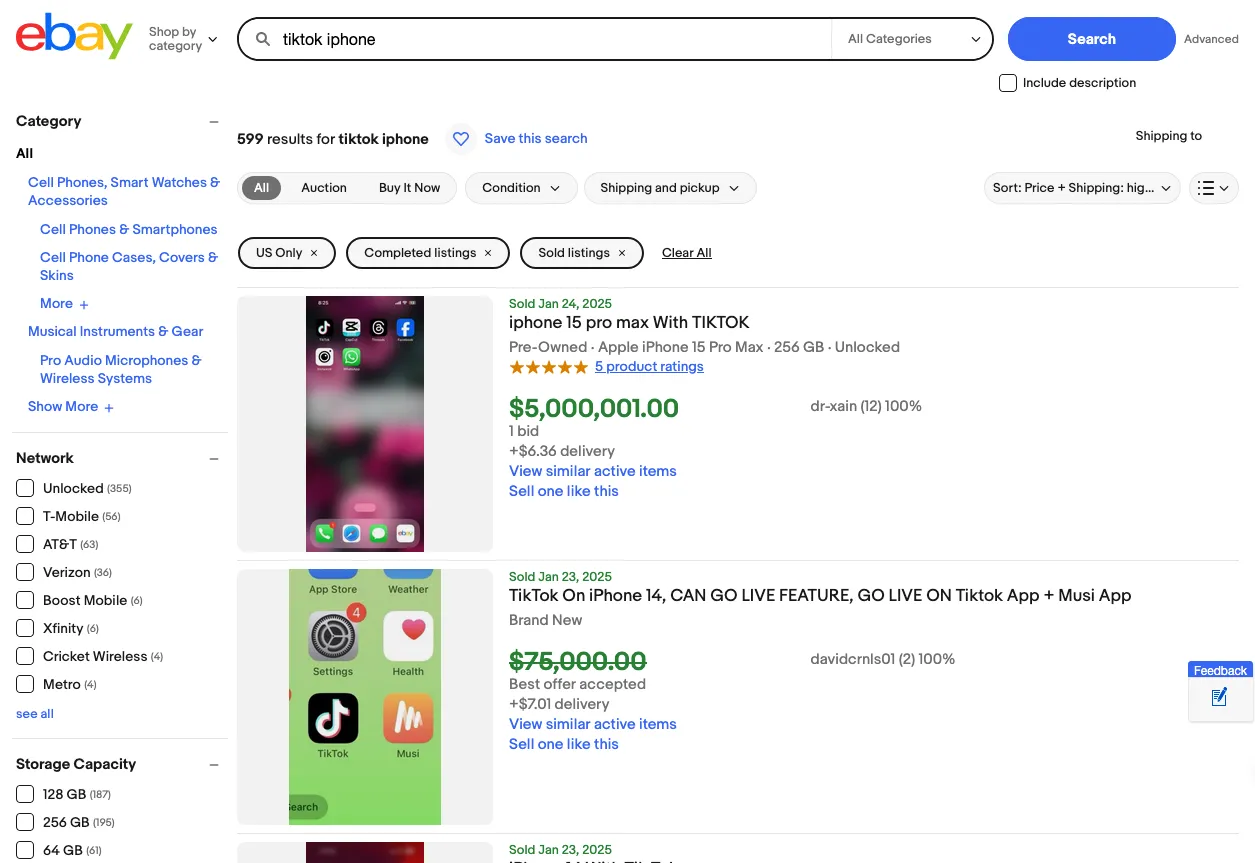Click Save this search link
Screen dimensions: 1255x863
point(536,139)
